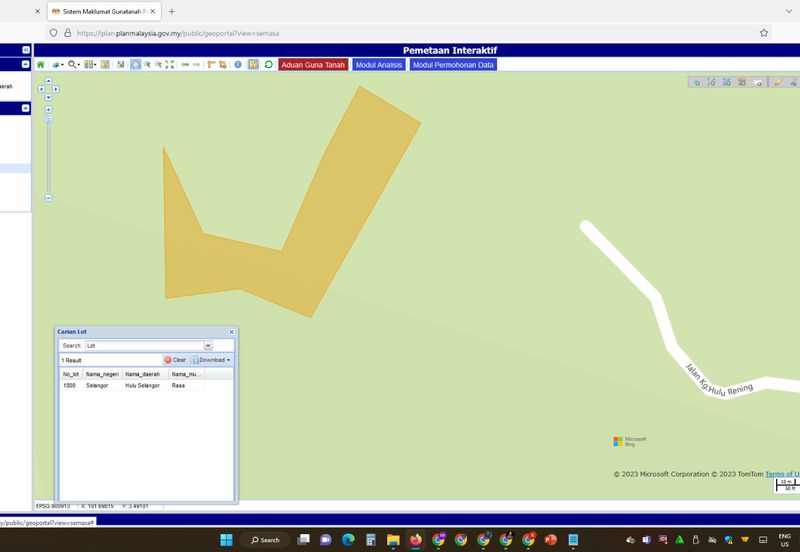800x552 pixels.
Task: Clear the lot search results
Action: (x=175, y=360)
